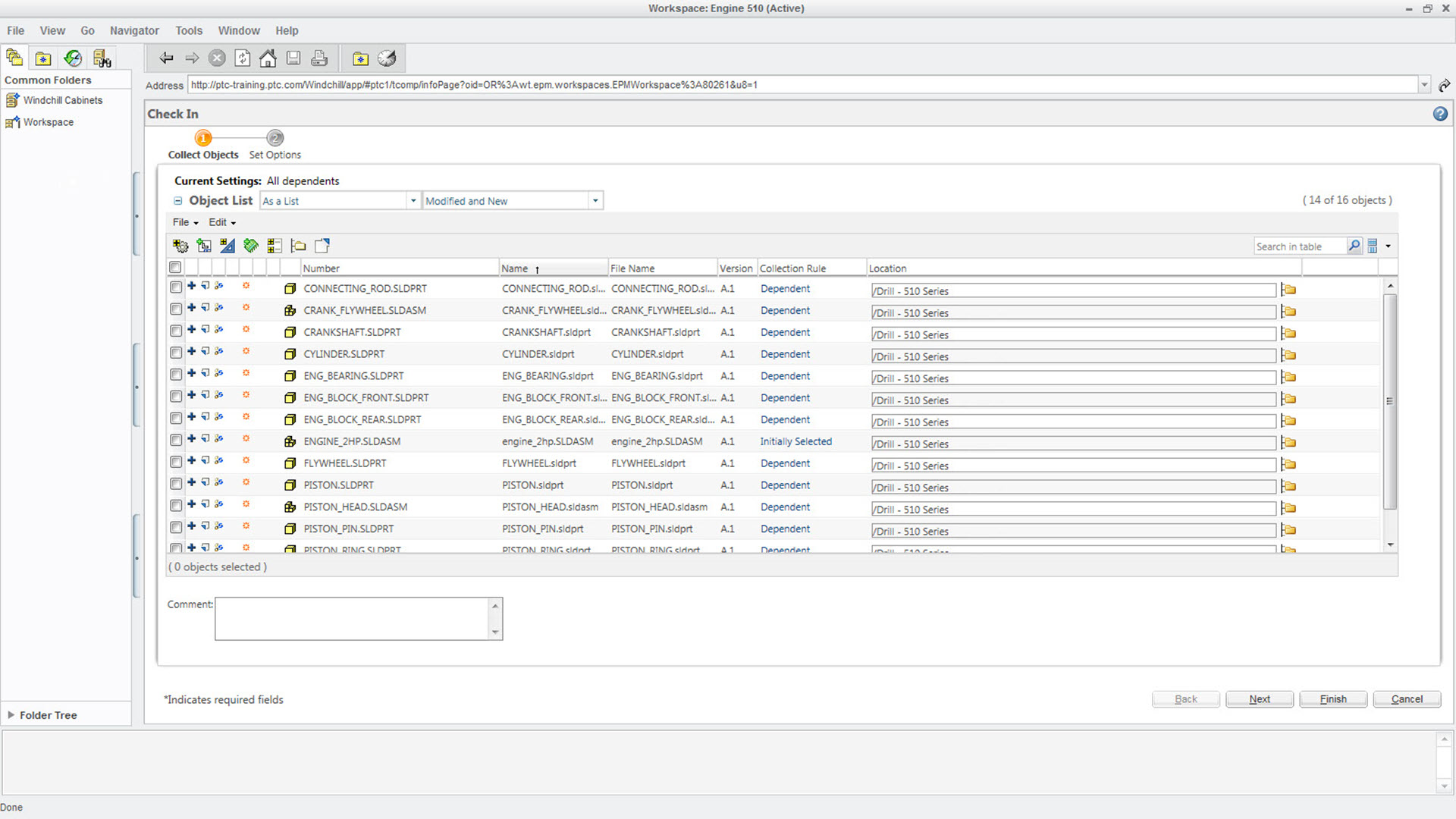The image size is (1456, 819).
Task: Click the Next button
Action: pos(1259,698)
